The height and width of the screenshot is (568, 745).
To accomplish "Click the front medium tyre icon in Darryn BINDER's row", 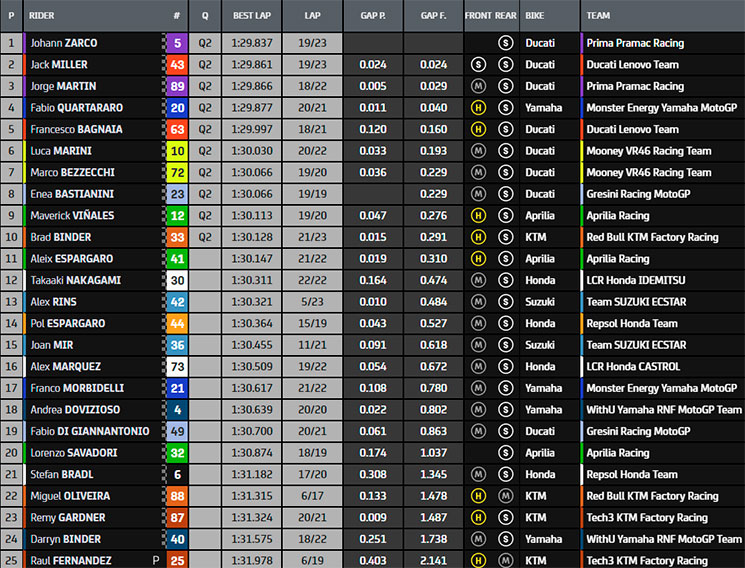I will click(478, 539).
